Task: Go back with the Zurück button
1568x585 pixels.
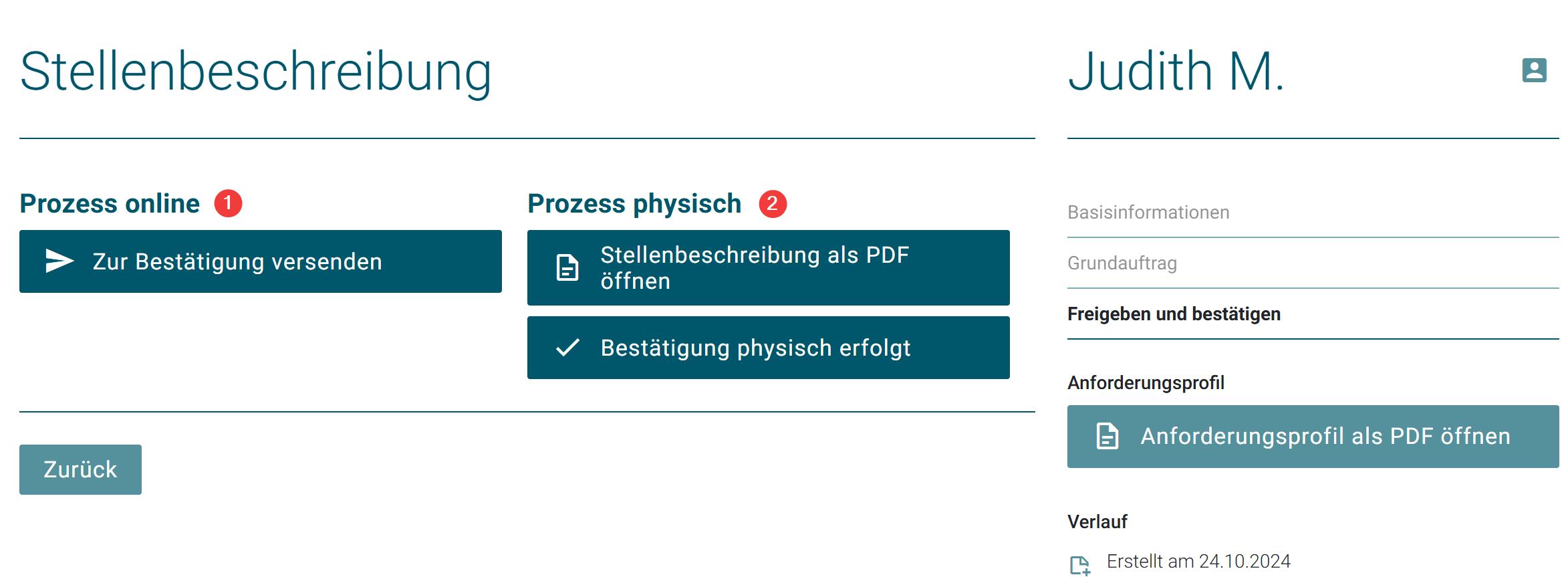Action: [80, 469]
